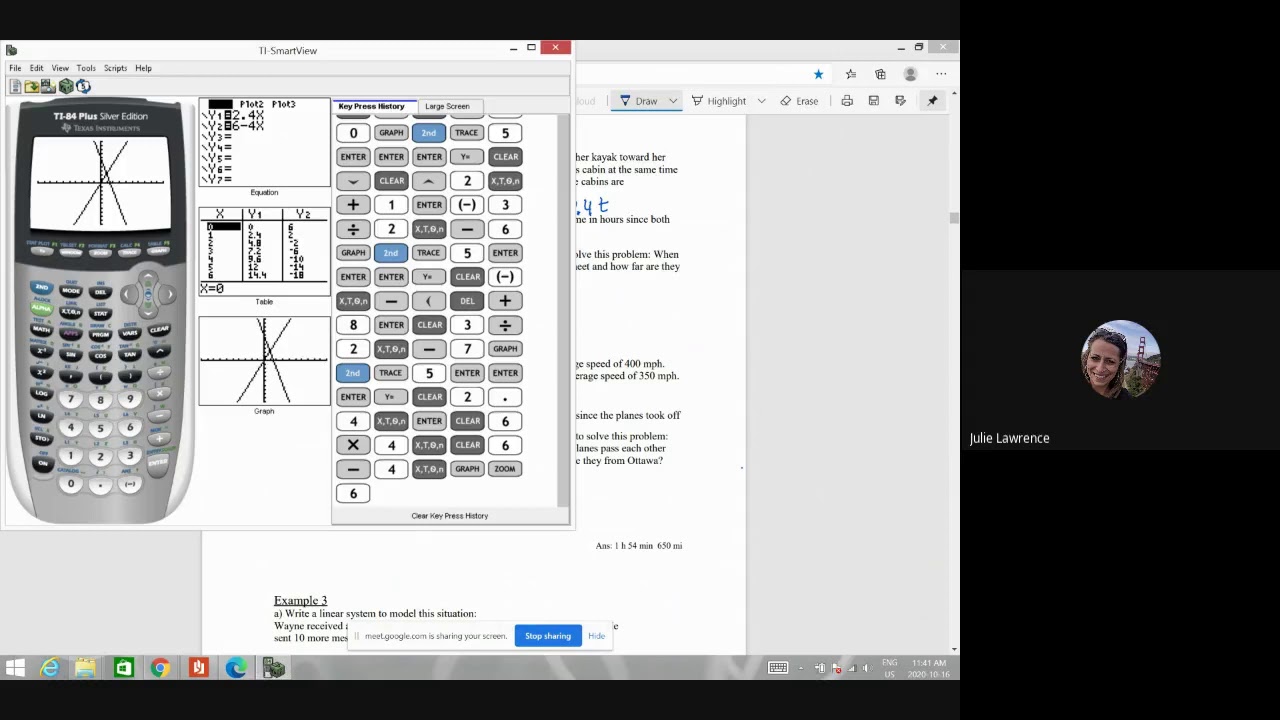Click Clear Key Press History
Screen dimensions: 1280x720
click(x=449, y=516)
